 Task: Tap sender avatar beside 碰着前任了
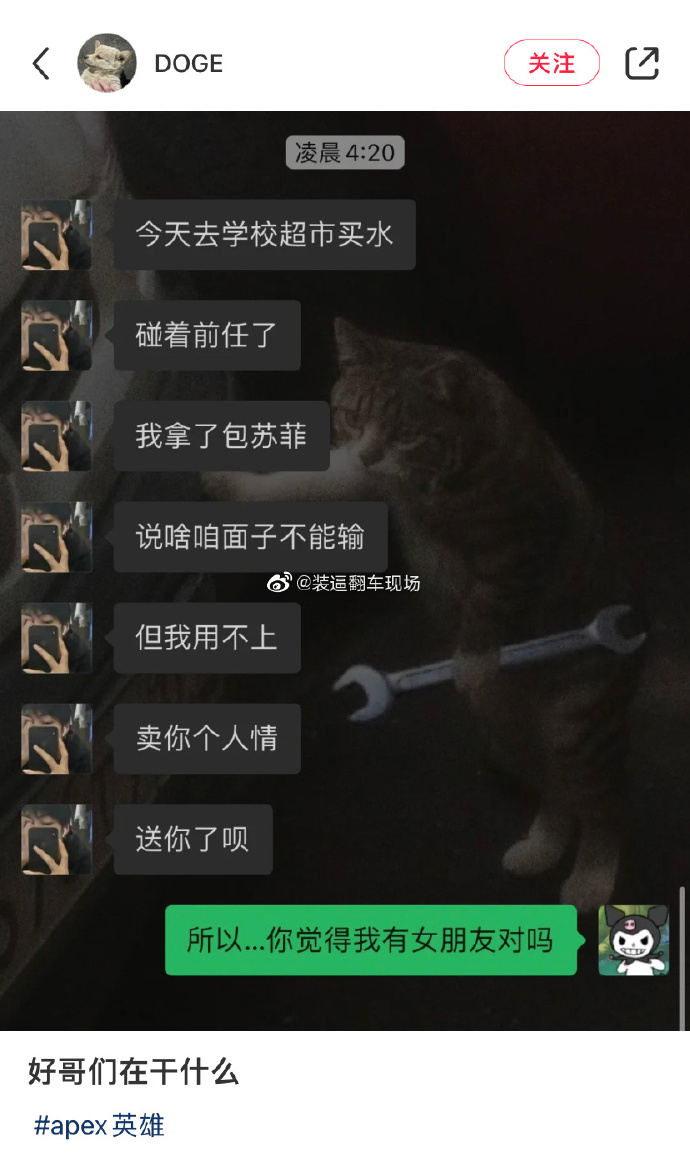point(56,335)
